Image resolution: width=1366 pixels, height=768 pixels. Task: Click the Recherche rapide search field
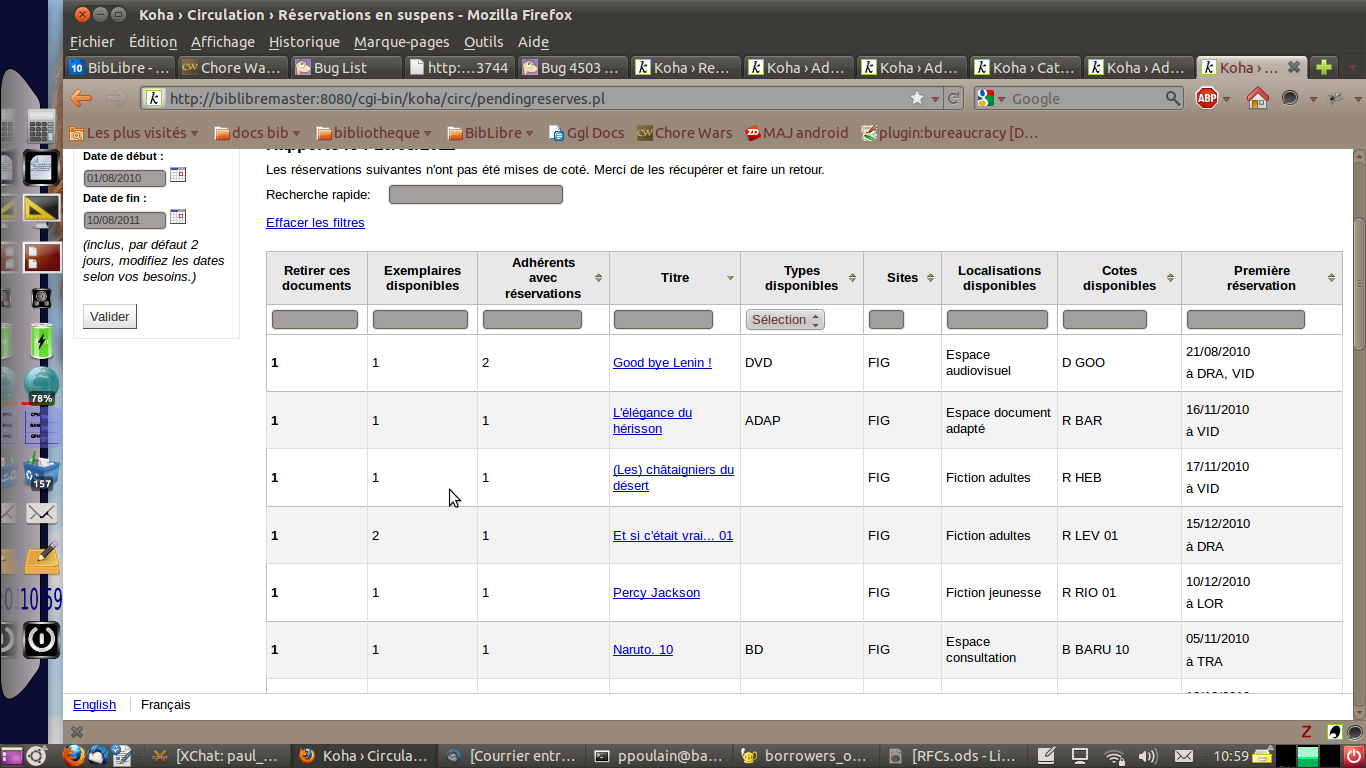point(475,195)
